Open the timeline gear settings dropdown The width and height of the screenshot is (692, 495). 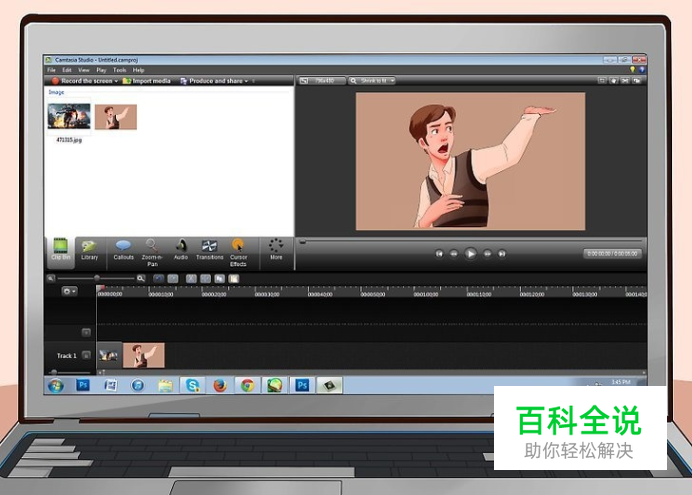[69, 291]
